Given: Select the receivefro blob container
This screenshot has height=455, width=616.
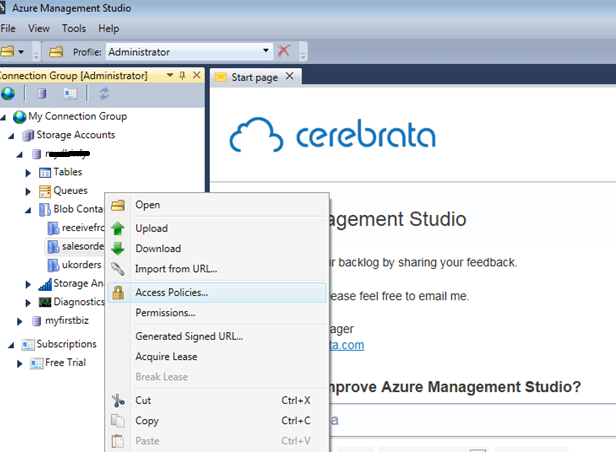Looking at the screenshot, I should 83,228.
